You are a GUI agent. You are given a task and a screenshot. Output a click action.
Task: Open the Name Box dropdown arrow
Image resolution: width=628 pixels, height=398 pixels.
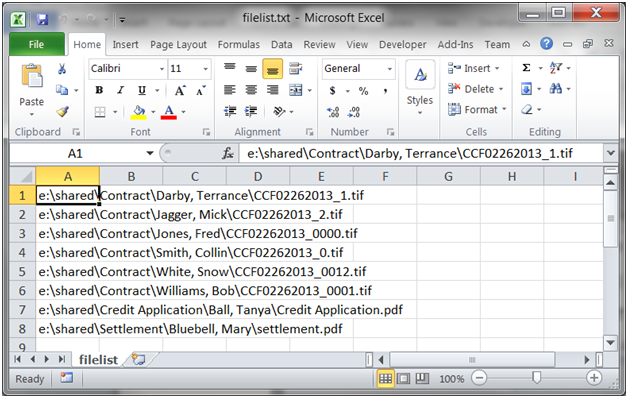coord(150,153)
